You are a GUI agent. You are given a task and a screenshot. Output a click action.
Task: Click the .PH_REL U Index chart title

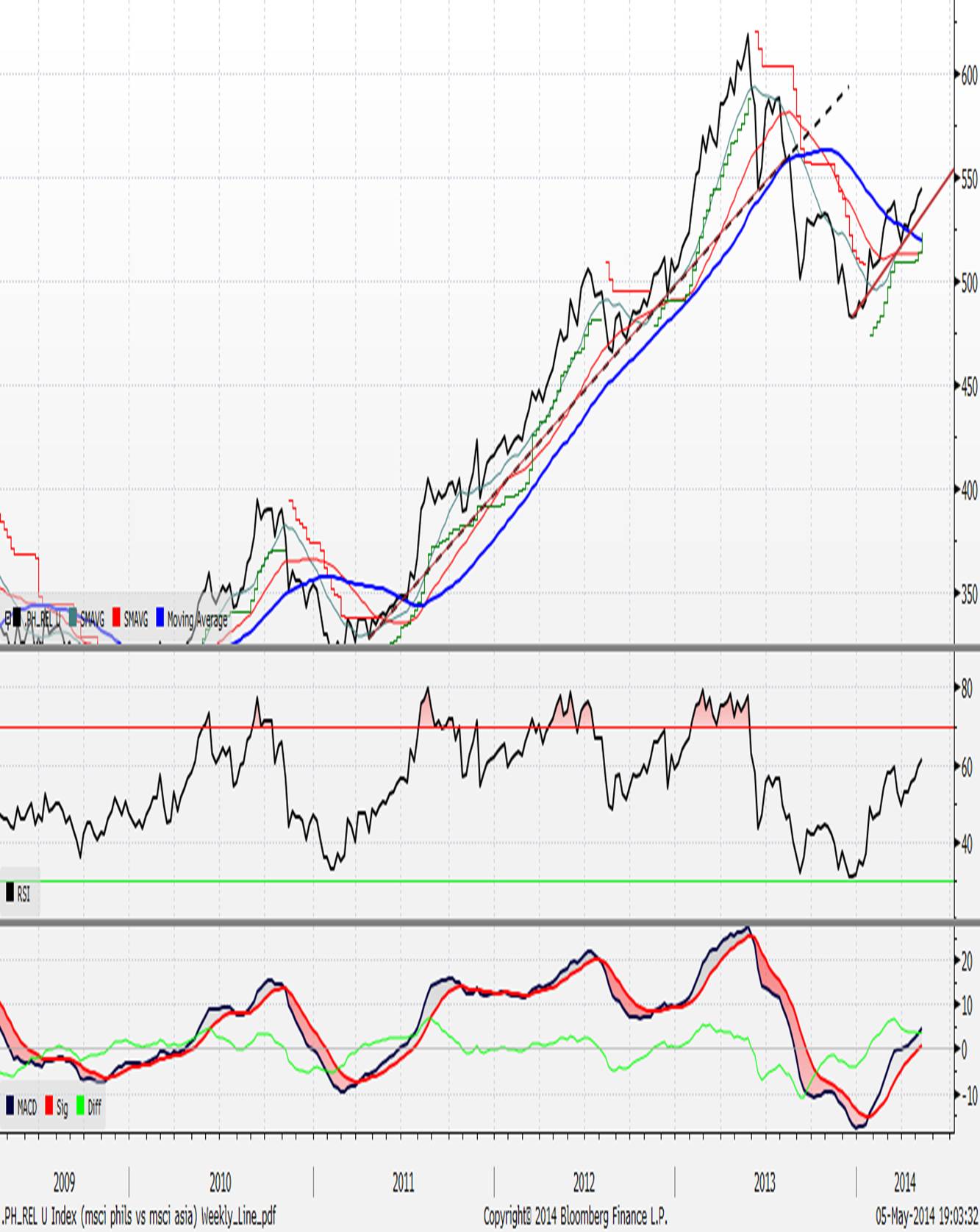[138, 1216]
